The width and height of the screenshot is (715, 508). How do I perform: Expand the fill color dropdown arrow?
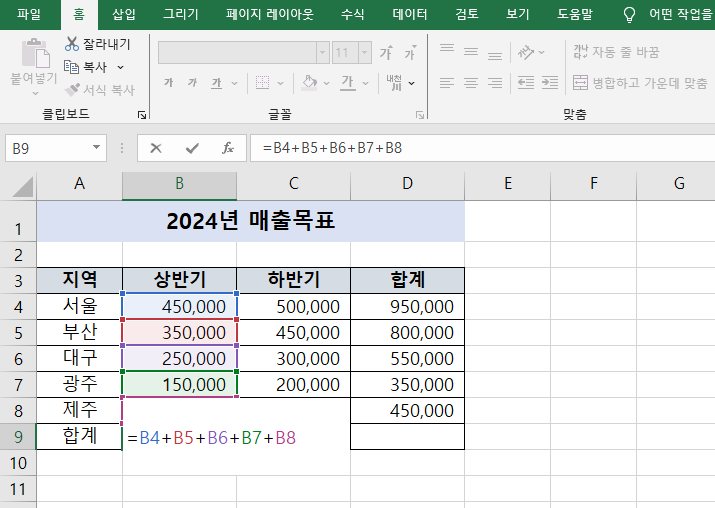coord(326,83)
